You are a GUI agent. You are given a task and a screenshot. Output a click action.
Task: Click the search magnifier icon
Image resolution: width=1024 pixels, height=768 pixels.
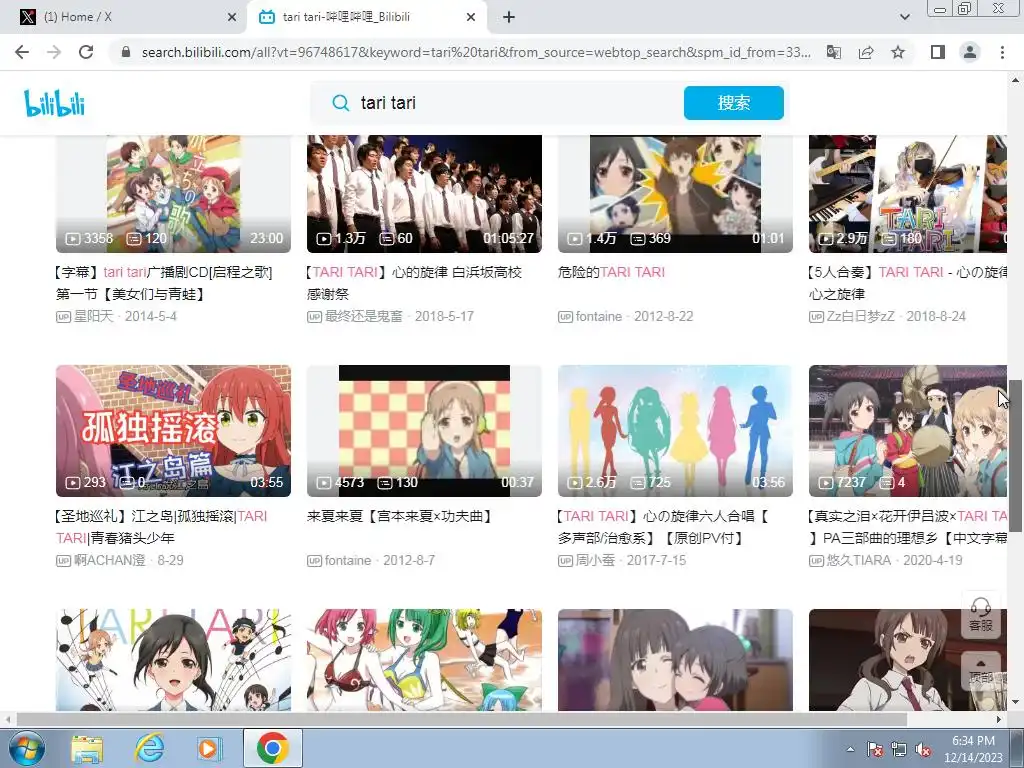tap(340, 103)
